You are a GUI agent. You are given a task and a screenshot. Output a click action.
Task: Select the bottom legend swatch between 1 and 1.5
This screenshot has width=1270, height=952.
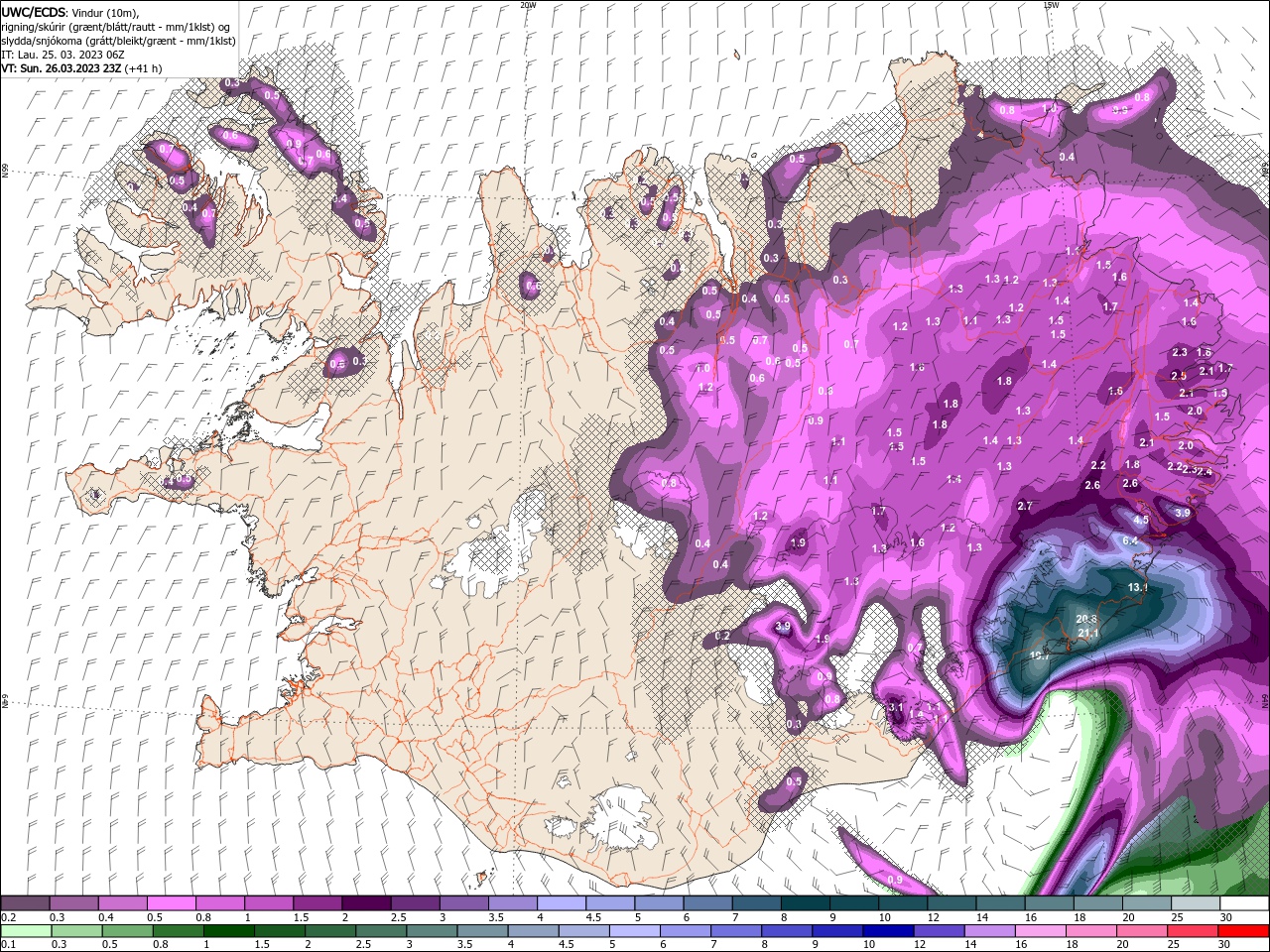(229, 931)
